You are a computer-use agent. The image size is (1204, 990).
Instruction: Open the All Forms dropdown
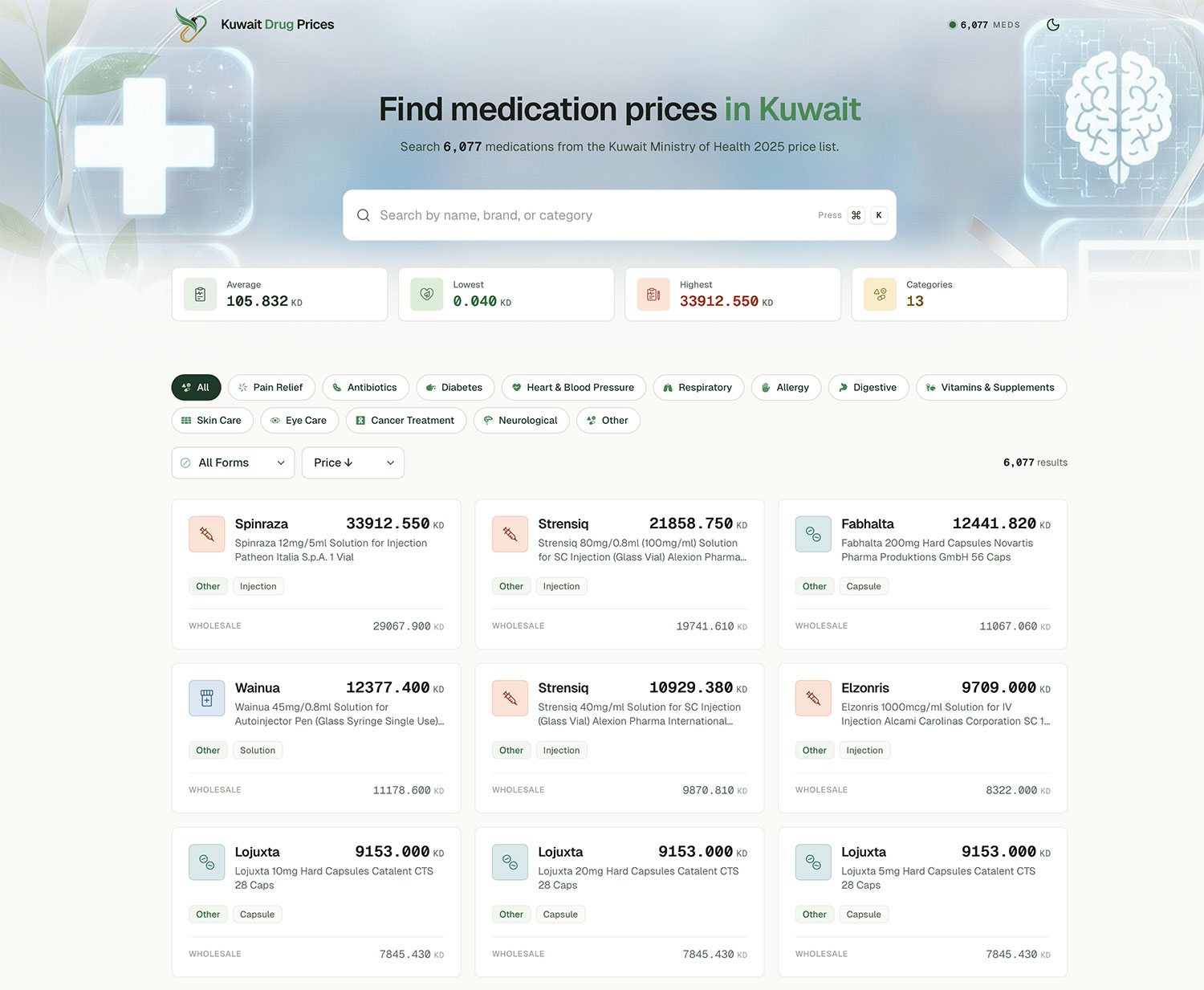233,462
